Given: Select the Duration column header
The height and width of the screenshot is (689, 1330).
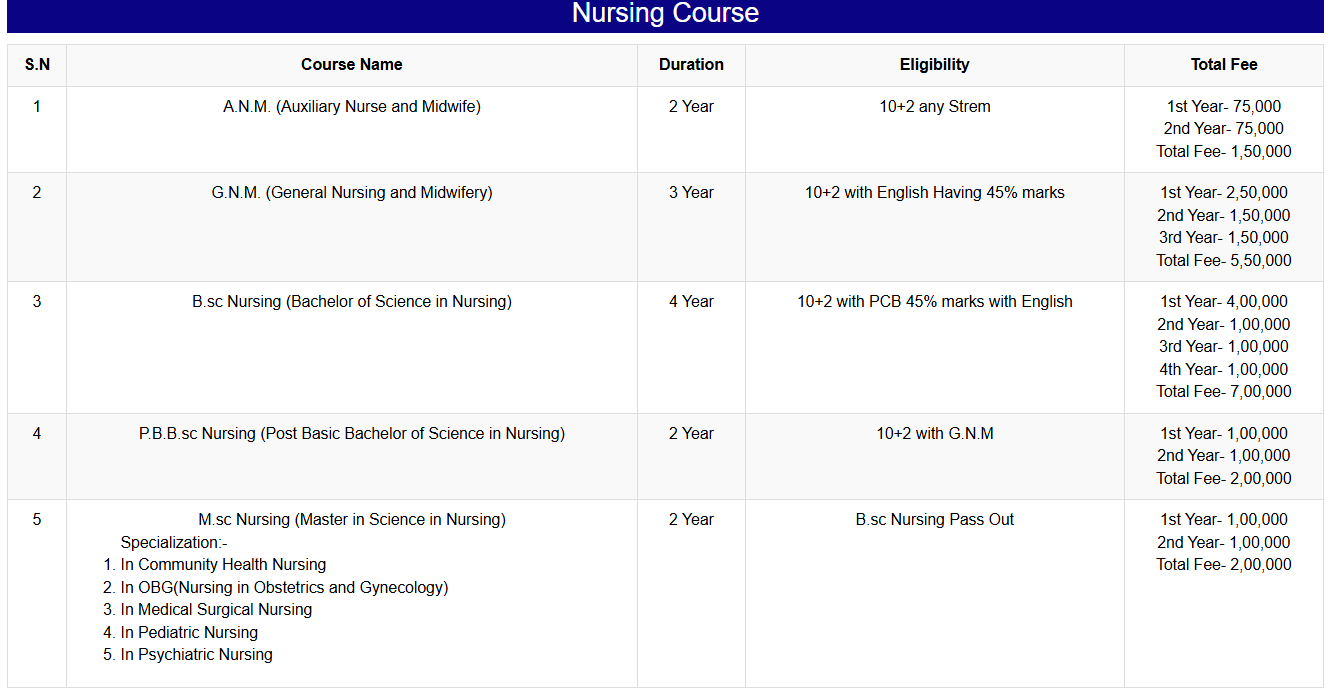Looking at the screenshot, I should [x=691, y=65].
